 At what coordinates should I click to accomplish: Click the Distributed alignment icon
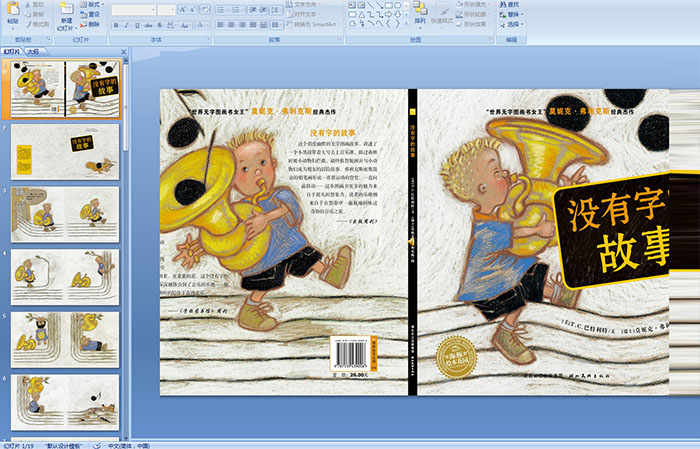[263, 25]
